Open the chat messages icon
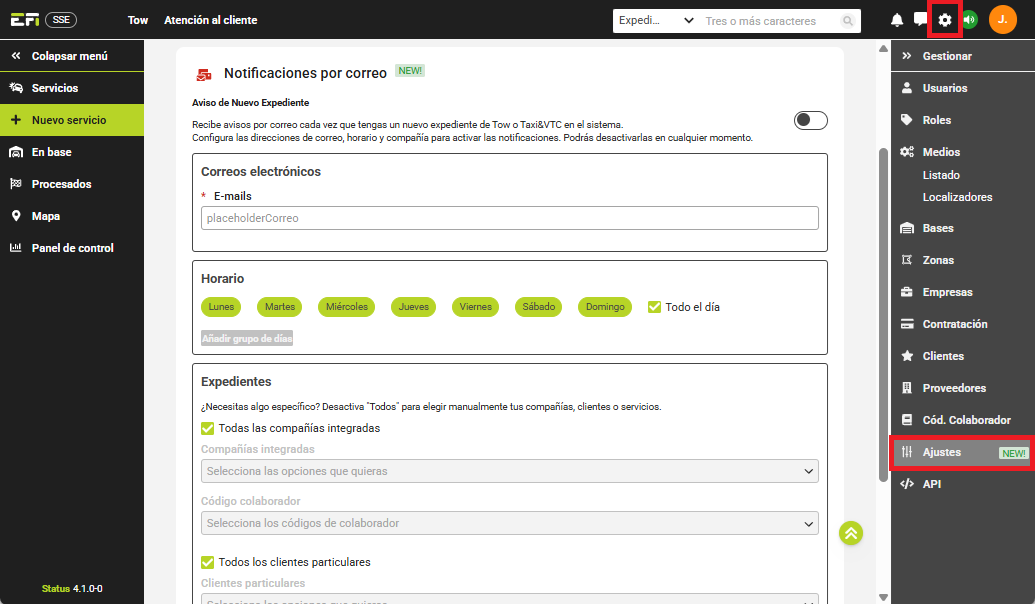The width and height of the screenshot is (1035, 604). pyautogui.click(x=920, y=20)
